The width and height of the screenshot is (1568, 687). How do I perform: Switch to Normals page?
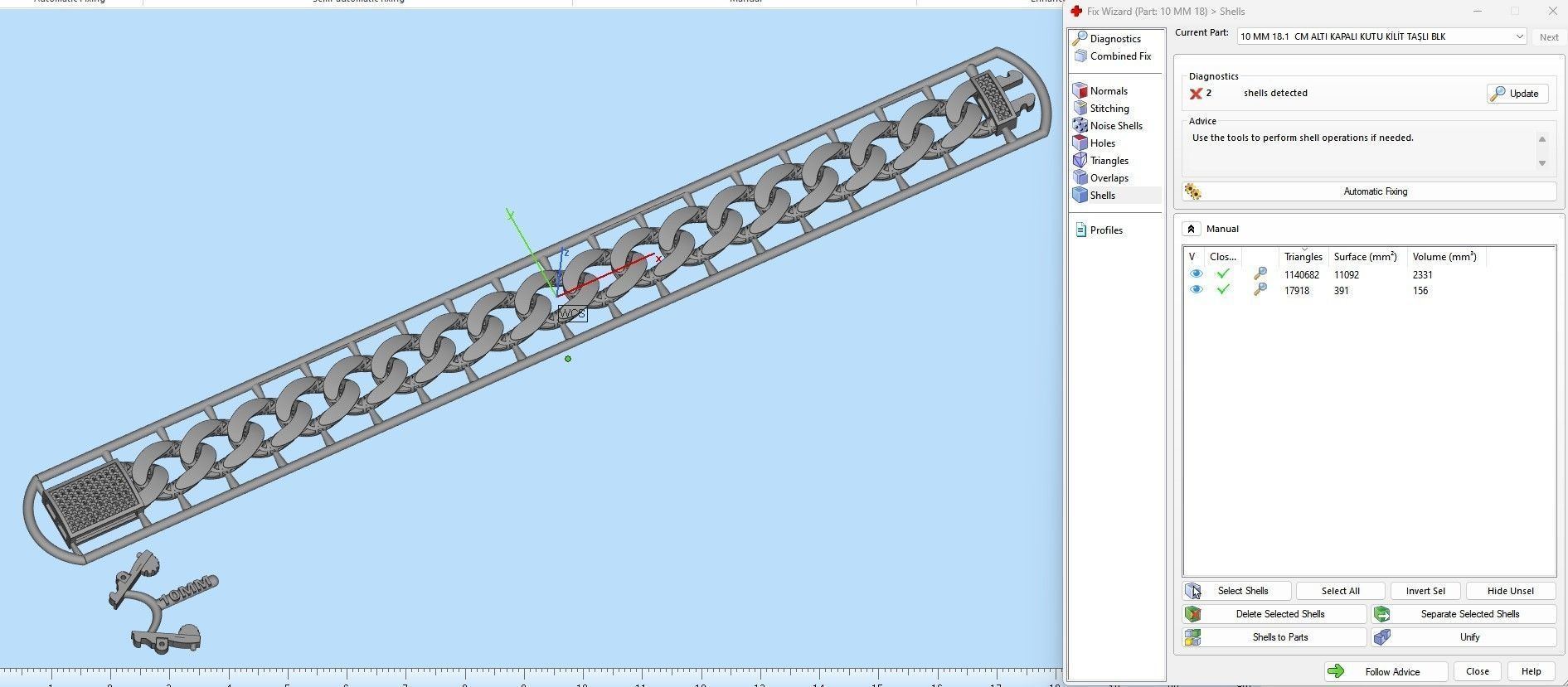(1109, 91)
